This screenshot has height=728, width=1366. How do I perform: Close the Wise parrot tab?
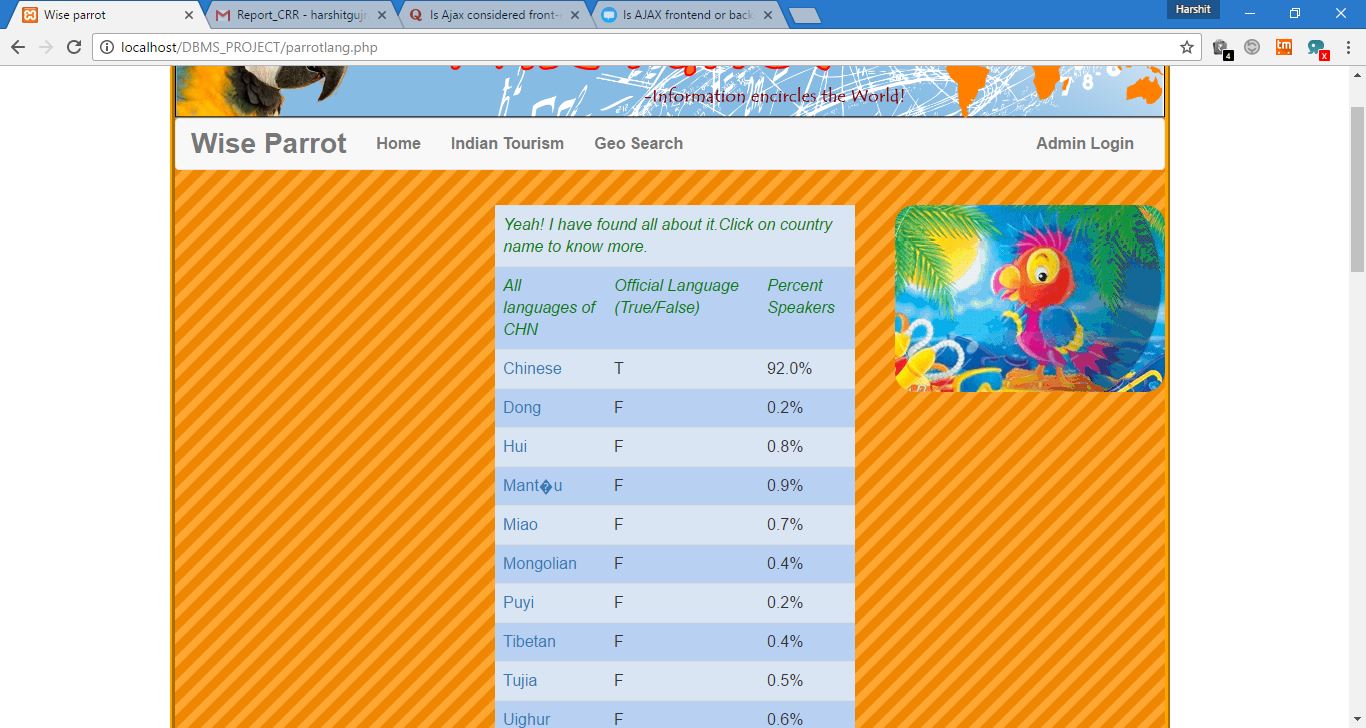[x=189, y=15]
